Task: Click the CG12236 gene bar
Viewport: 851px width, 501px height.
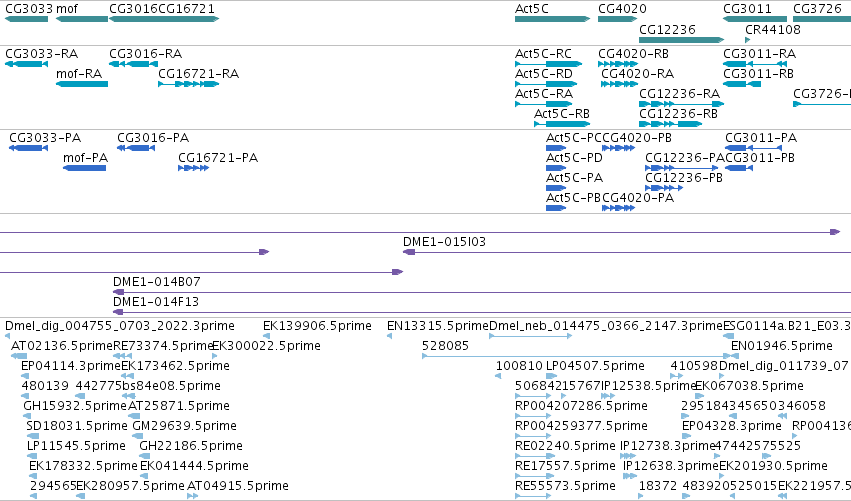Action: (x=682, y=40)
